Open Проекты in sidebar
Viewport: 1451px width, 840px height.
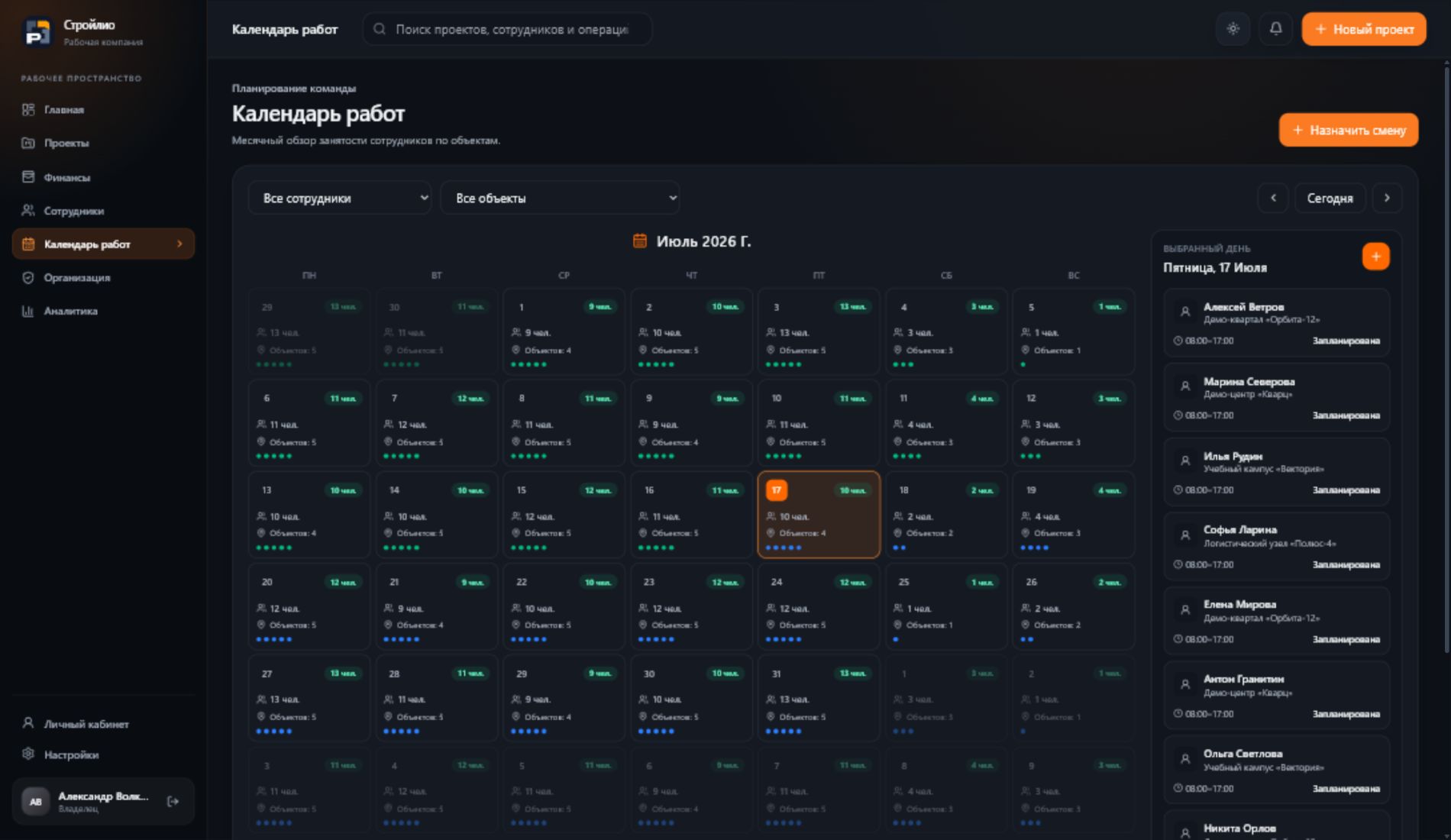coord(103,143)
